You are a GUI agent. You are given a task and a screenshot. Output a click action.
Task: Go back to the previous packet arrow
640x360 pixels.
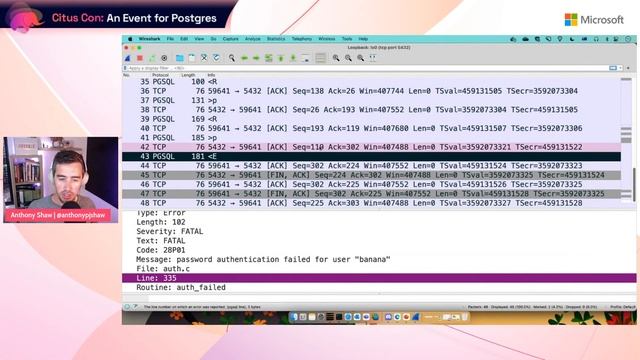point(244,58)
